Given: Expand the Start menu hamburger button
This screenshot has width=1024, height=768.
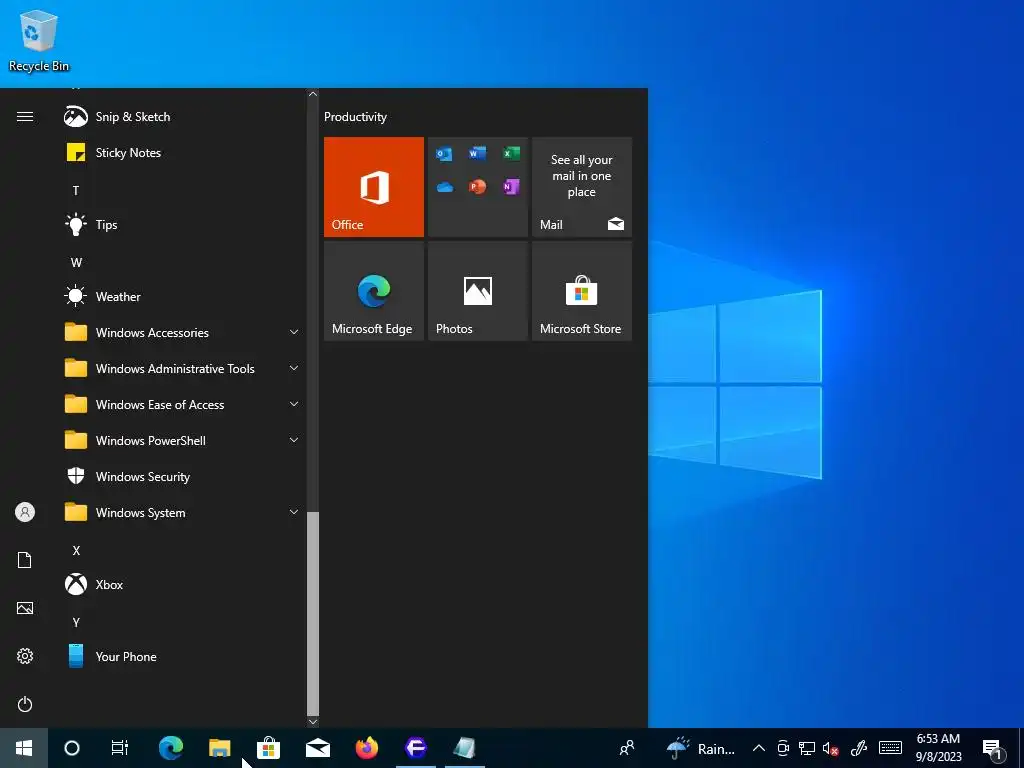Looking at the screenshot, I should 25,117.
